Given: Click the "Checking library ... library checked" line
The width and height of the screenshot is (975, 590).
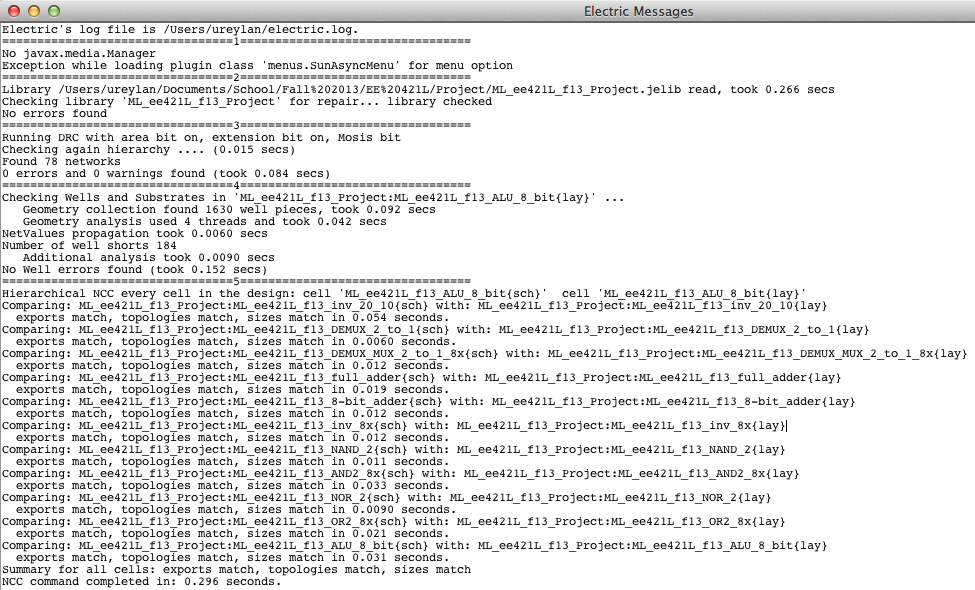Looking at the screenshot, I should (247, 101).
